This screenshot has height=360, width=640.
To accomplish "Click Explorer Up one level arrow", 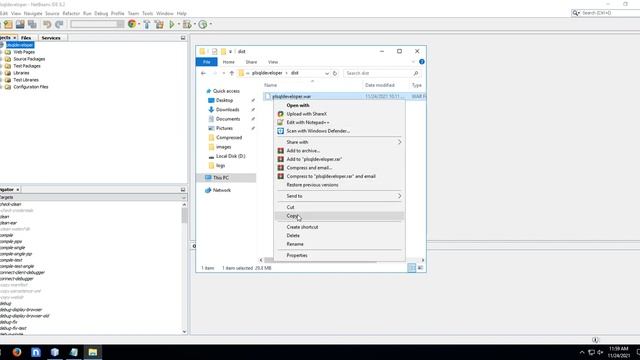I will tap(231, 73).
